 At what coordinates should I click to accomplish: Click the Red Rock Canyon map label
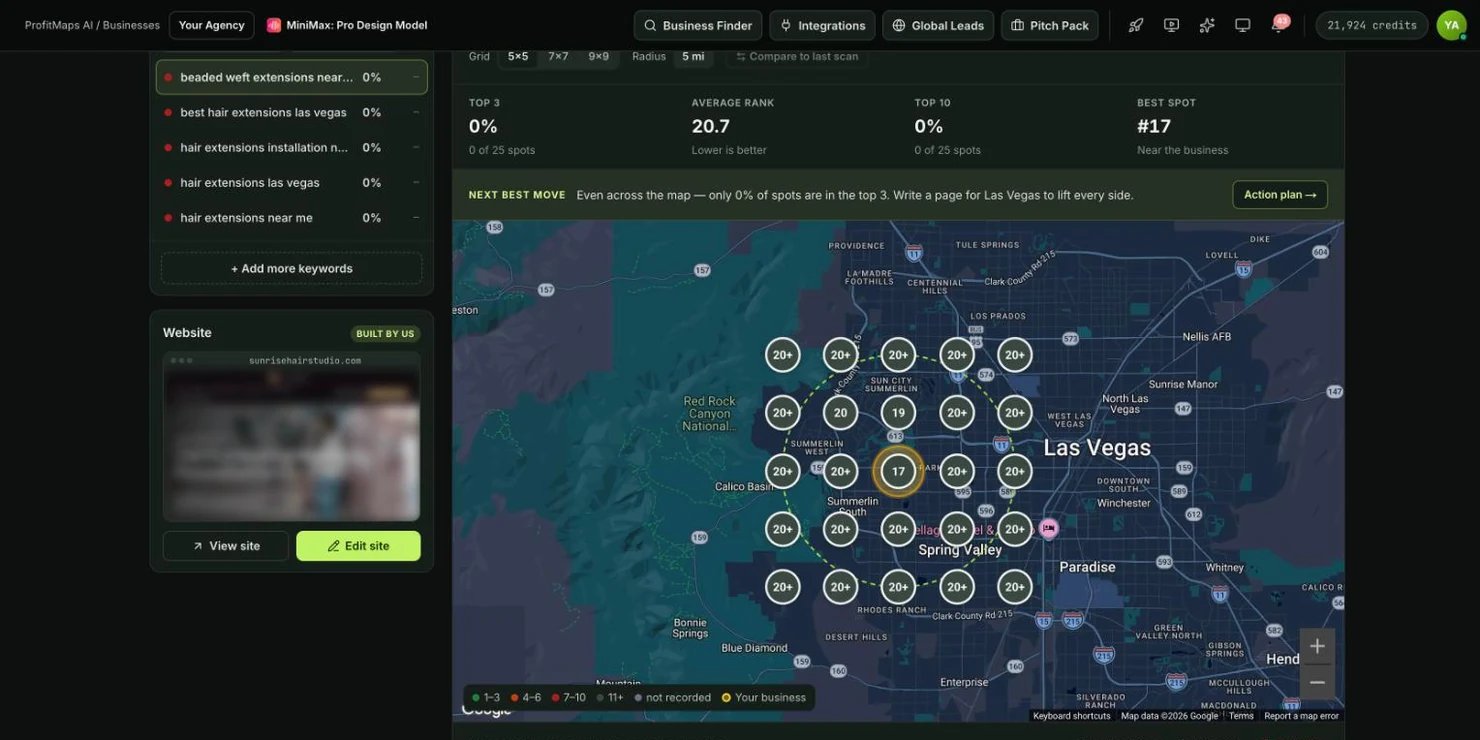click(x=709, y=414)
